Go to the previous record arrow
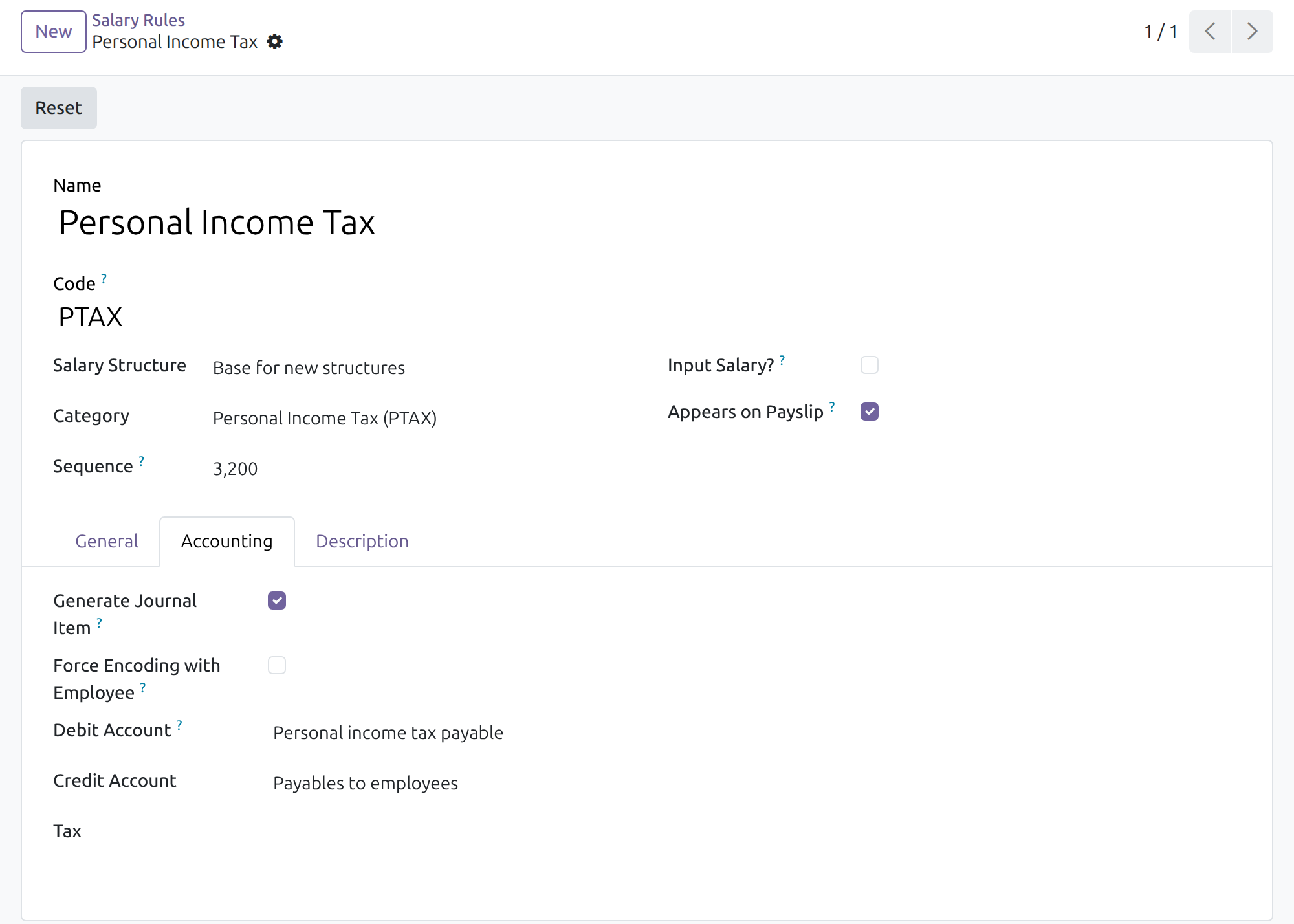The image size is (1294, 924). (x=1210, y=32)
